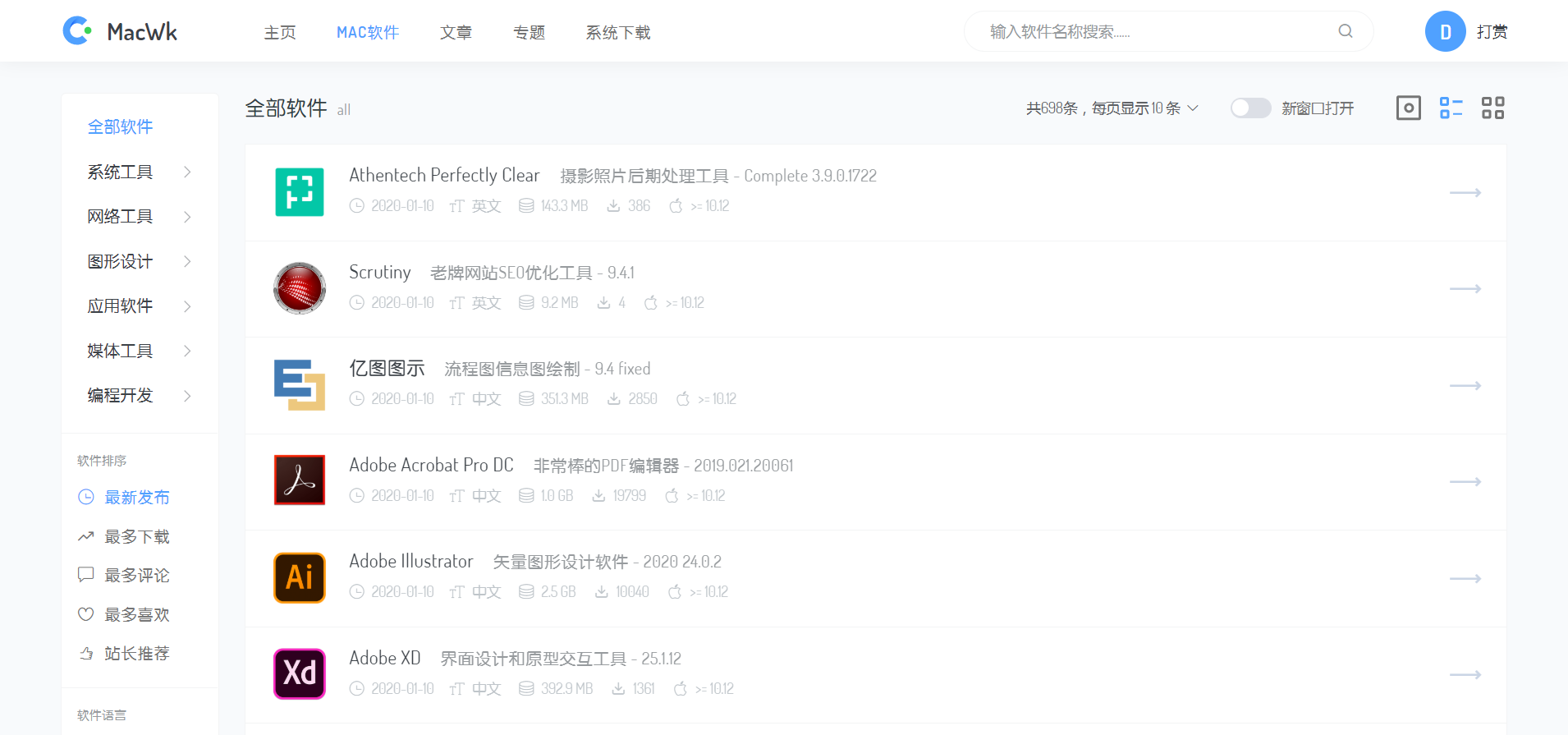
Task: Open Adobe XD title text
Action: click(x=385, y=658)
